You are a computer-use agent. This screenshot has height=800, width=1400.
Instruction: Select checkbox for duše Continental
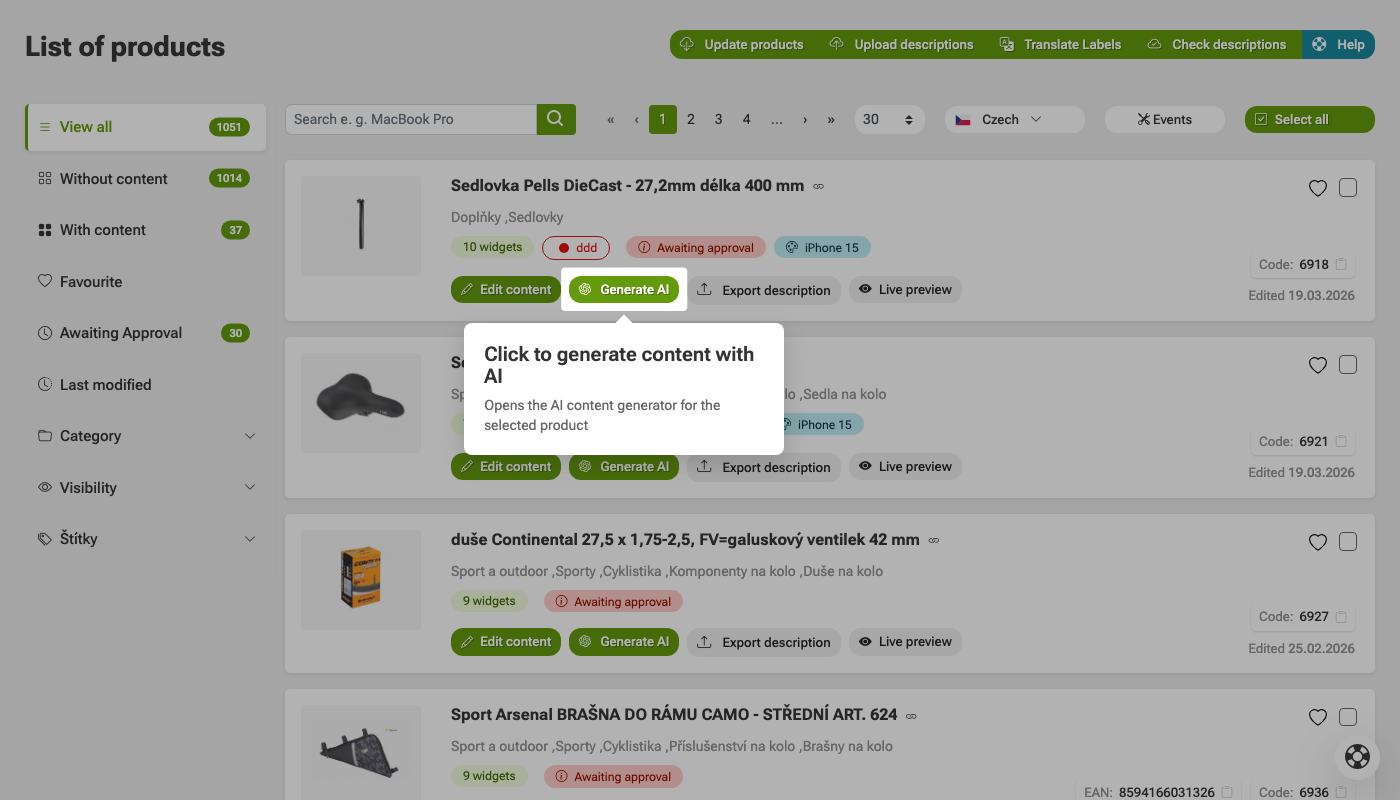point(1348,541)
